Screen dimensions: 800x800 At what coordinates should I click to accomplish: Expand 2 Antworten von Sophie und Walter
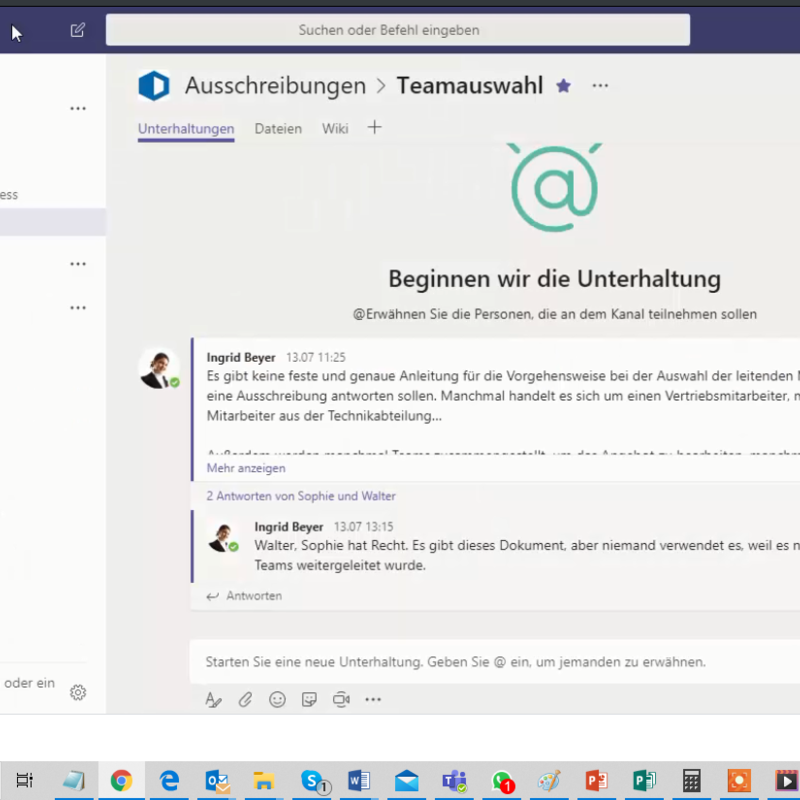point(301,496)
